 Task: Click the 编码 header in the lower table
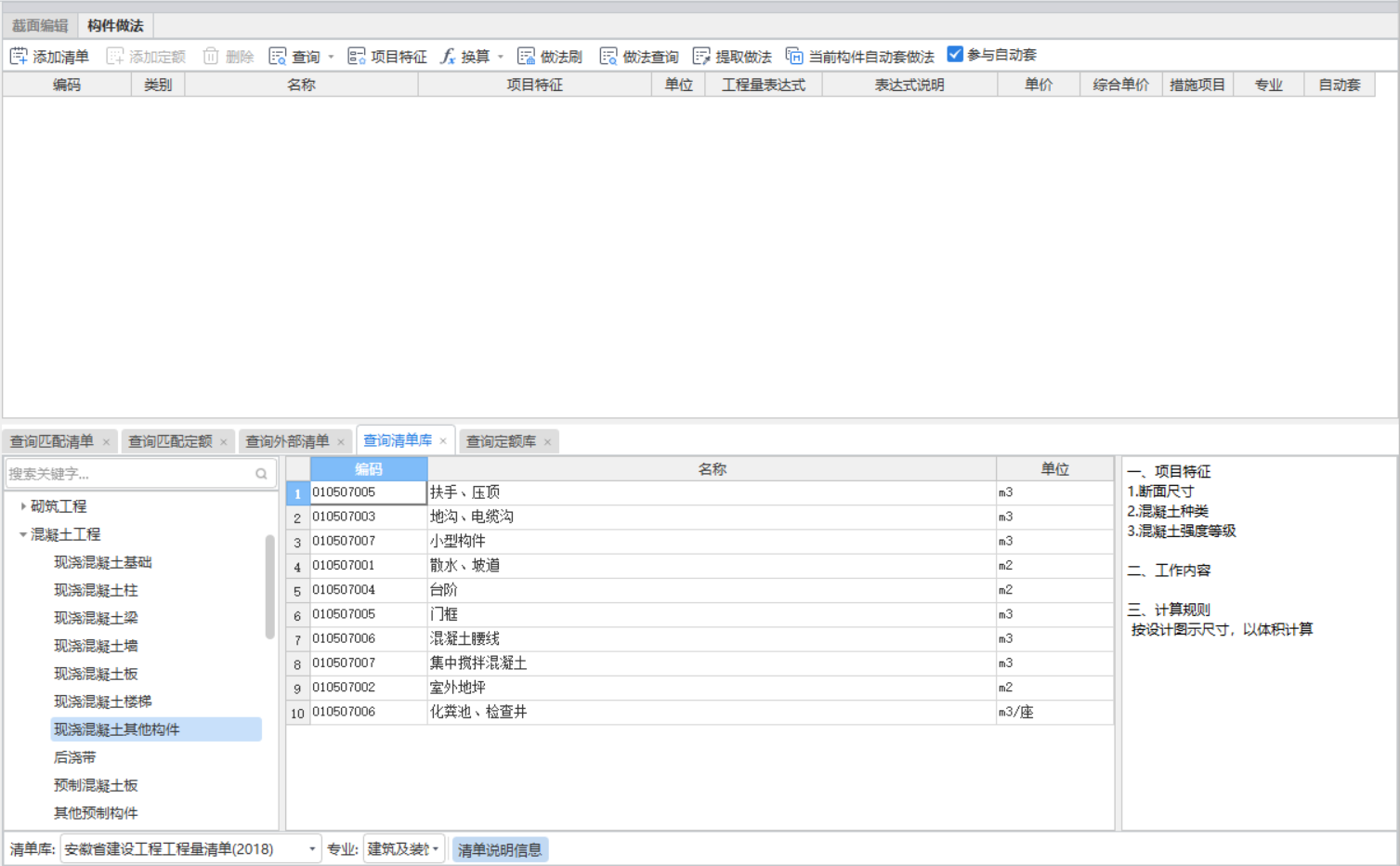[369, 469]
